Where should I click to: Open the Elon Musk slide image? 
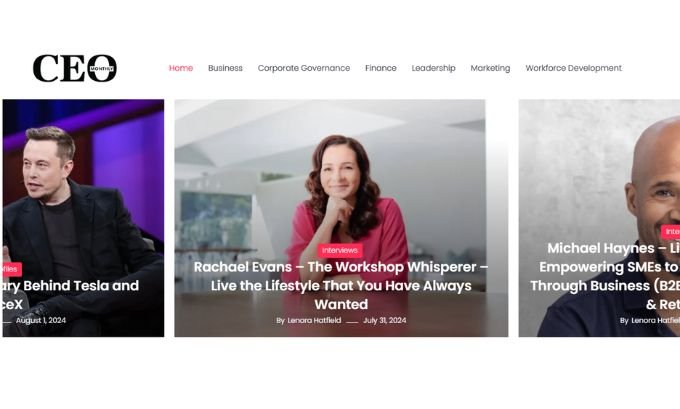point(83,182)
